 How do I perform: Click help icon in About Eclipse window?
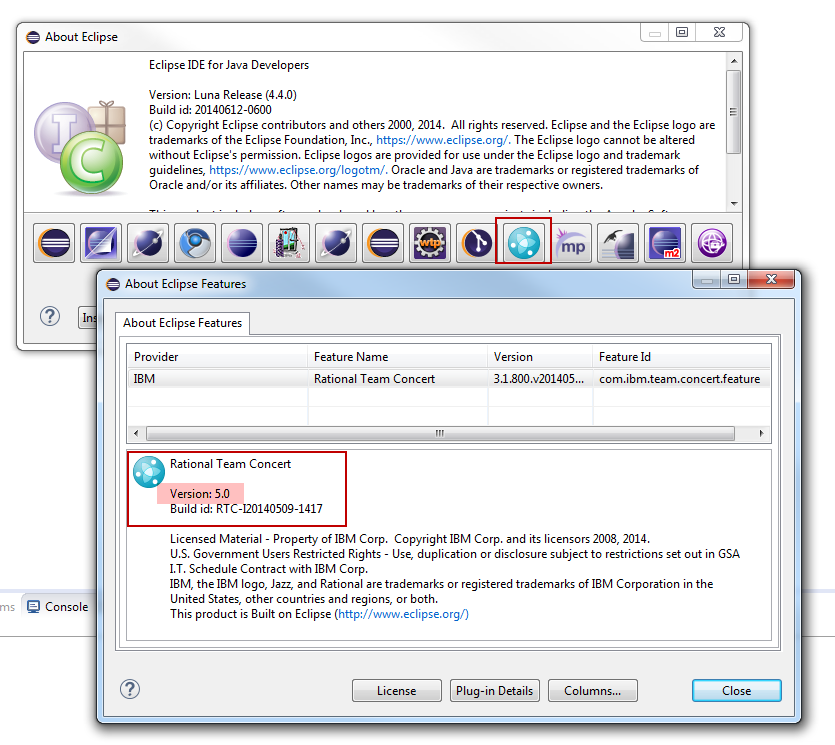click(50, 316)
